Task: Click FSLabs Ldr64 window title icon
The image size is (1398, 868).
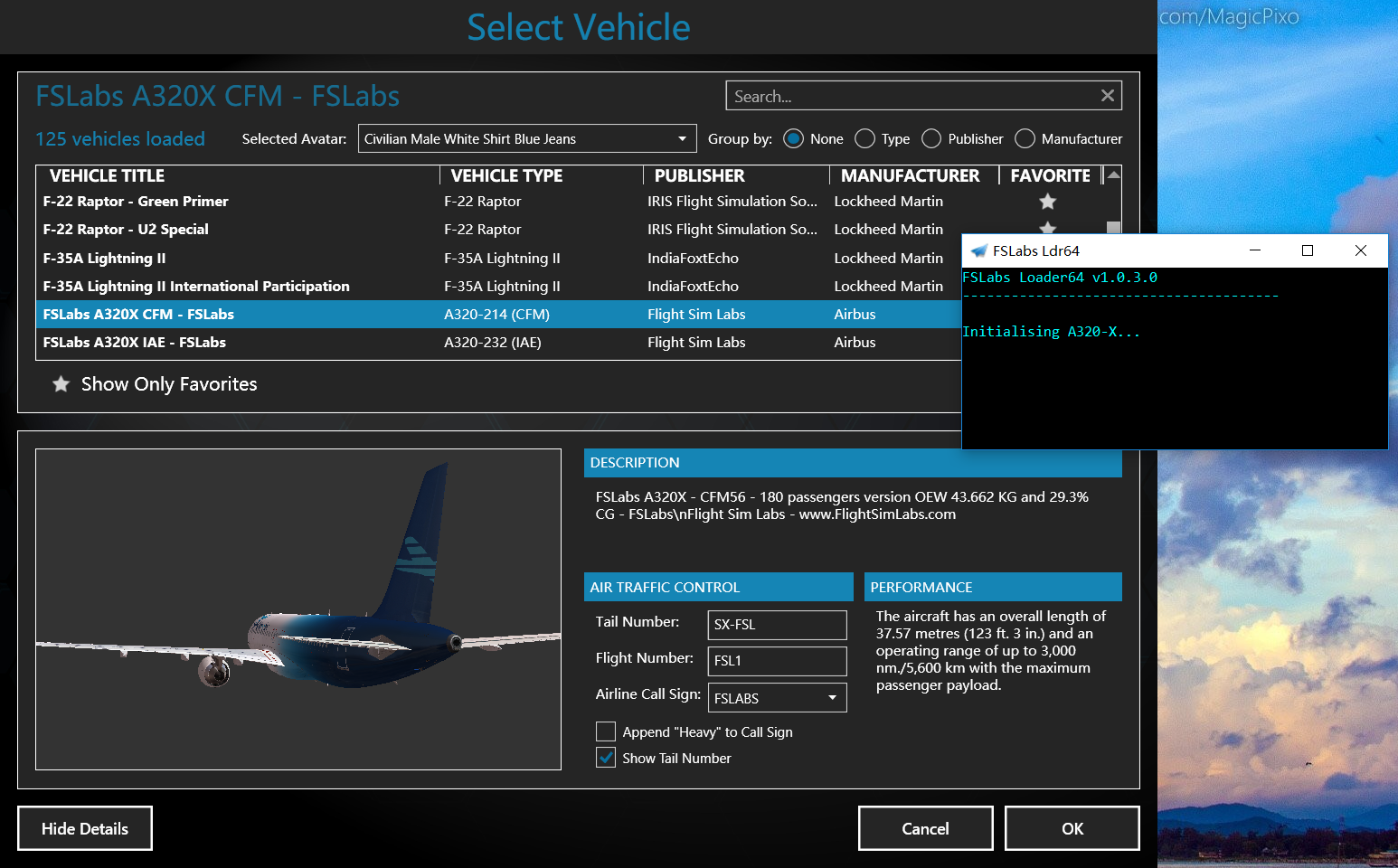Action: point(978,250)
